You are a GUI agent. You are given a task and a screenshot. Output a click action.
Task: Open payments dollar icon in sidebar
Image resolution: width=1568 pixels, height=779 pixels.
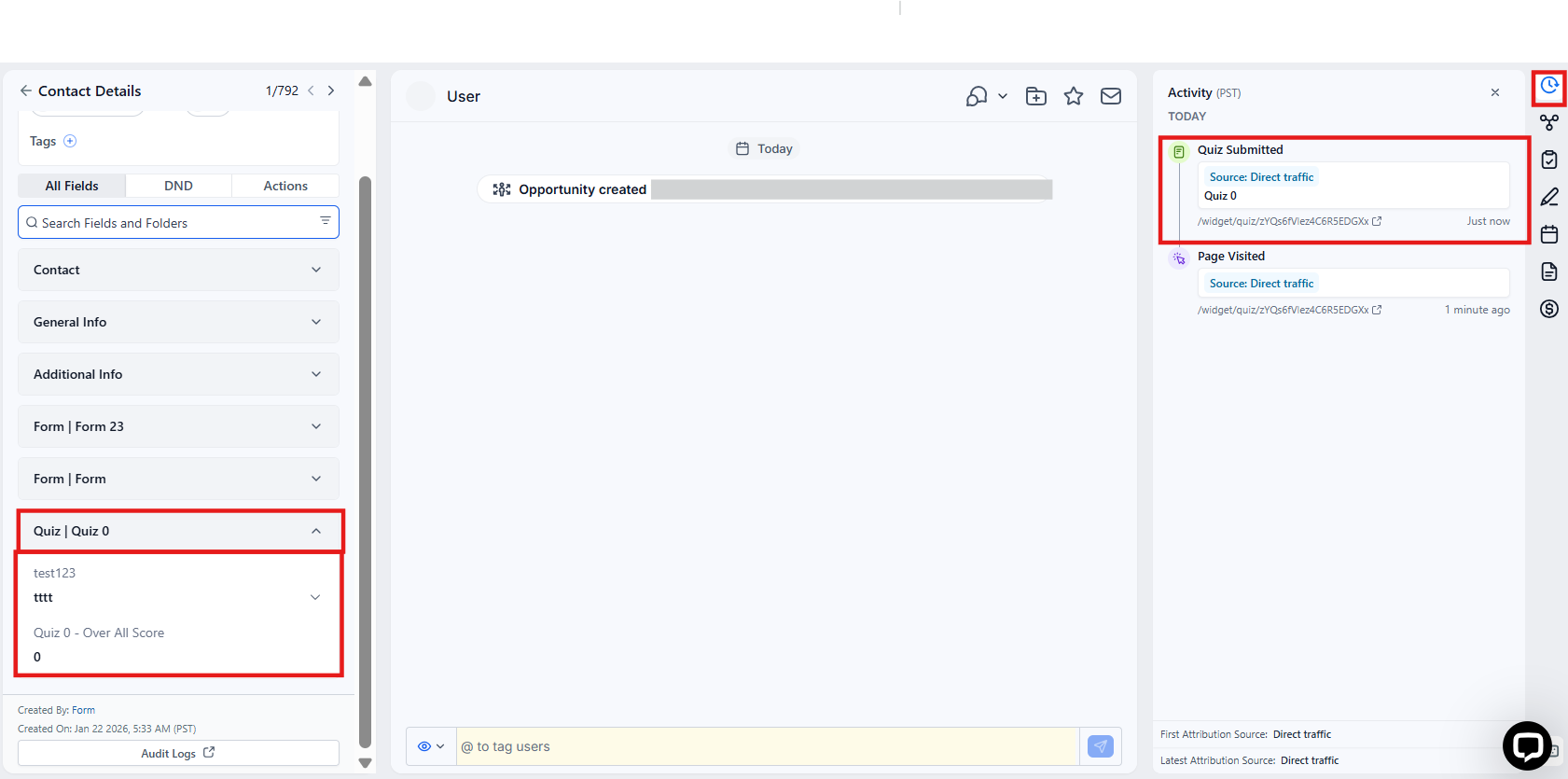pyautogui.click(x=1549, y=309)
